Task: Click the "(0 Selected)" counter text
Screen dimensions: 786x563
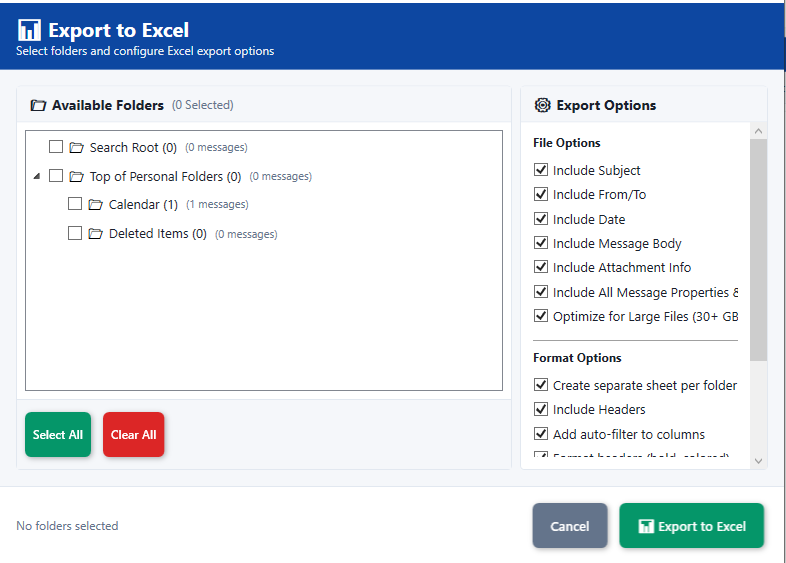Action: point(203,105)
